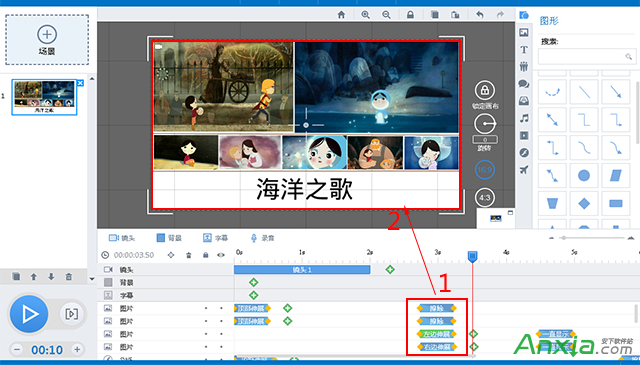The height and width of the screenshot is (365, 640).
Task: Add a new scene (场景)
Action: coord(47,40)
